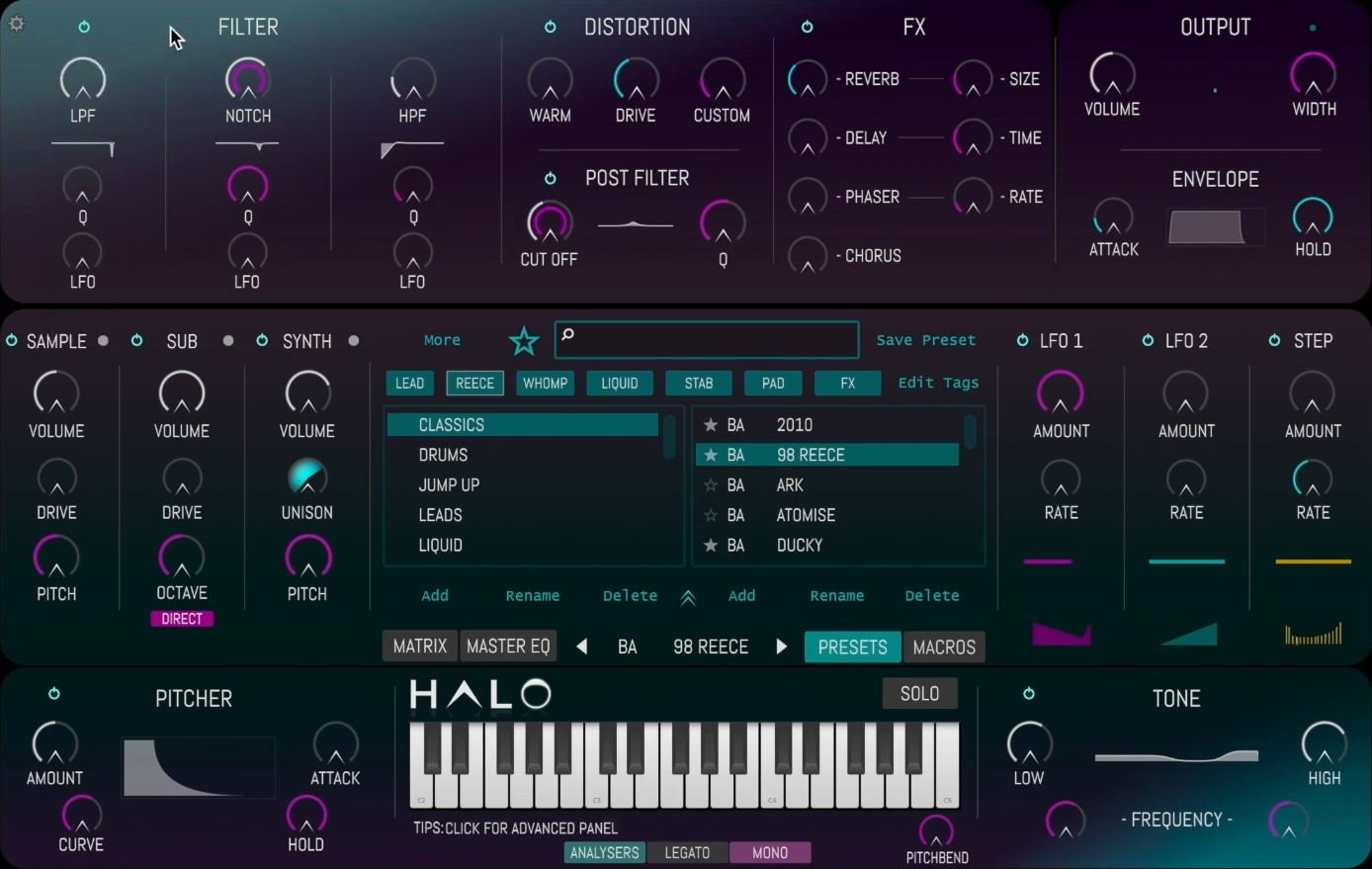Toggle the Distortion power button
The image size is (1372, 869).
pyautogui.click(x=551, y=28)
